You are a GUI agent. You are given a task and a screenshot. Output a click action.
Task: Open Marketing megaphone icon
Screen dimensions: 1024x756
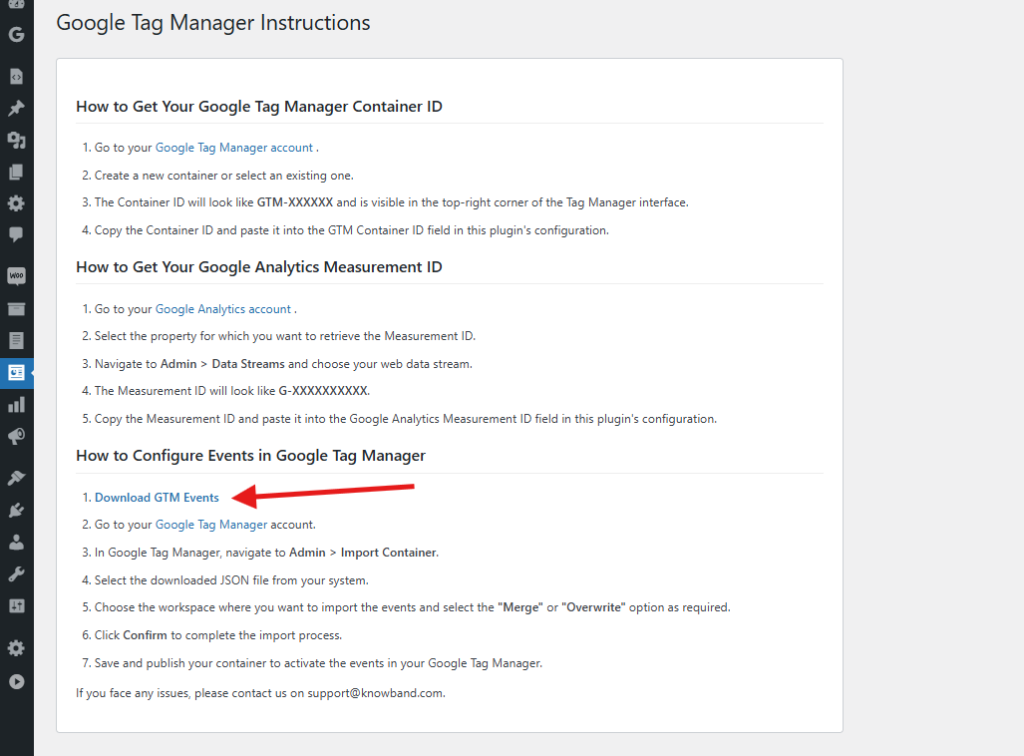(16, 436)
